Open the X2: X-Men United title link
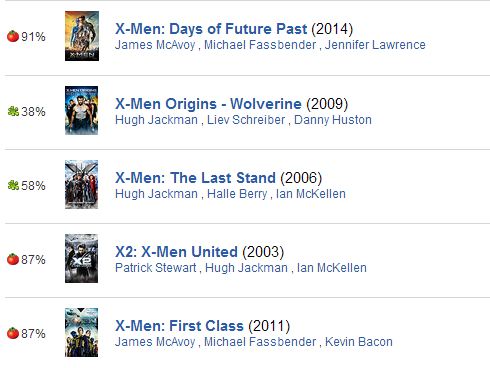Screen dimensions: 490x368 coord(176,252)
